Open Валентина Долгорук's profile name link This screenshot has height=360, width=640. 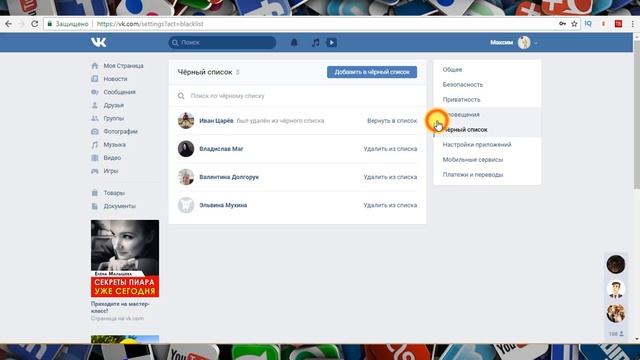[229, 177]
